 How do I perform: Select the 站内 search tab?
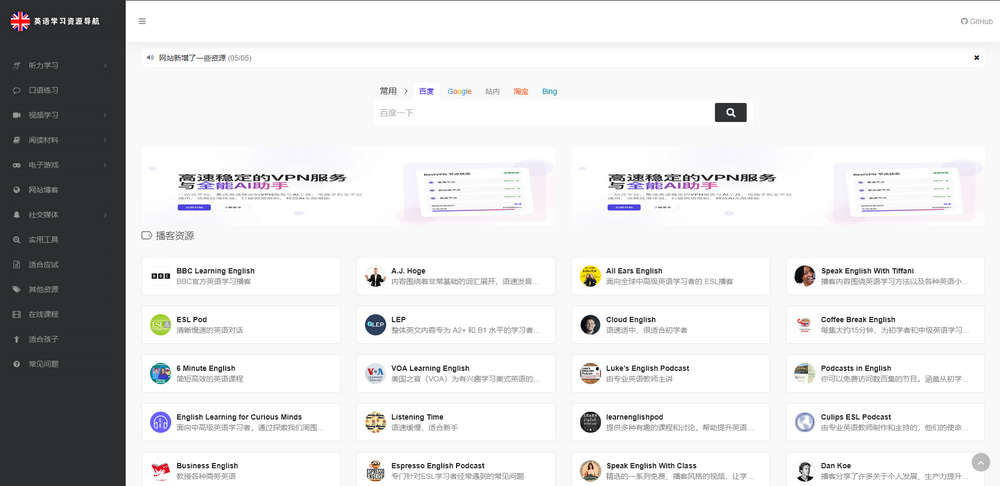tap(492, 91)
